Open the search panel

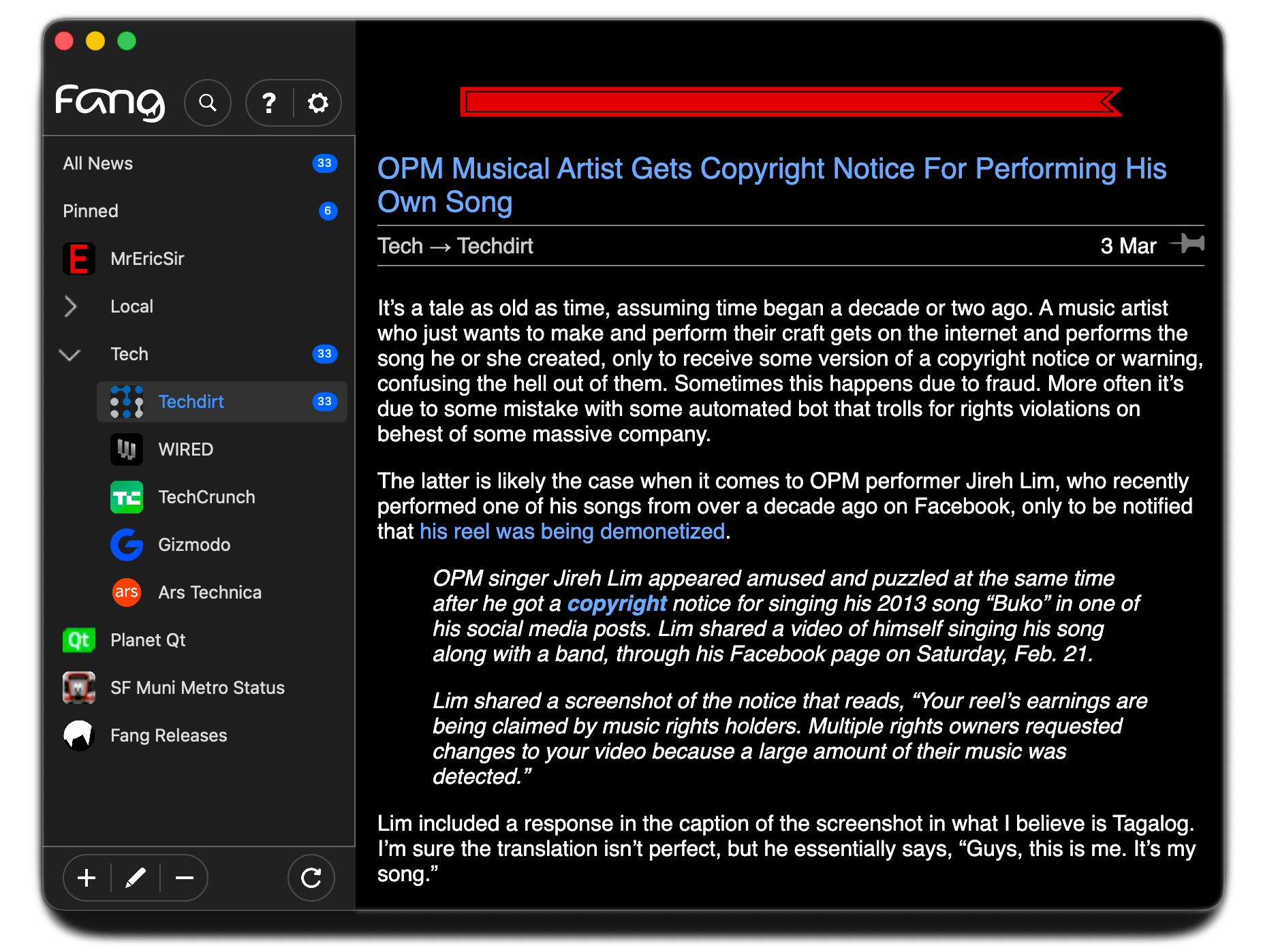click(207, 102)
